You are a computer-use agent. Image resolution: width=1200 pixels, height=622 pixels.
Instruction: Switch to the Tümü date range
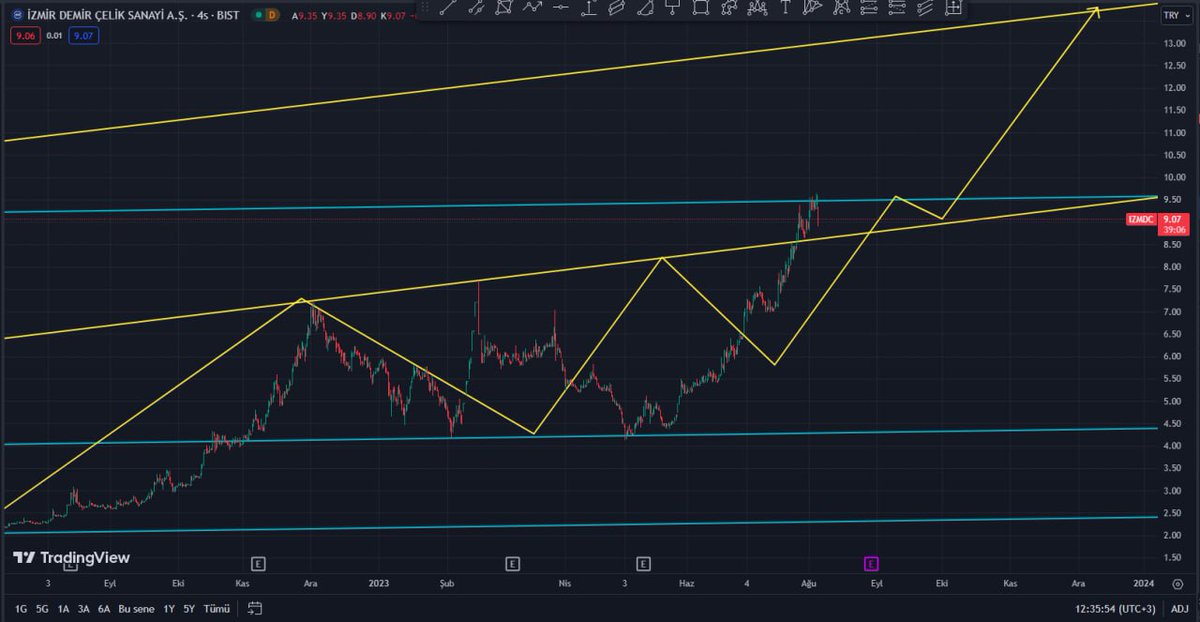216,608
